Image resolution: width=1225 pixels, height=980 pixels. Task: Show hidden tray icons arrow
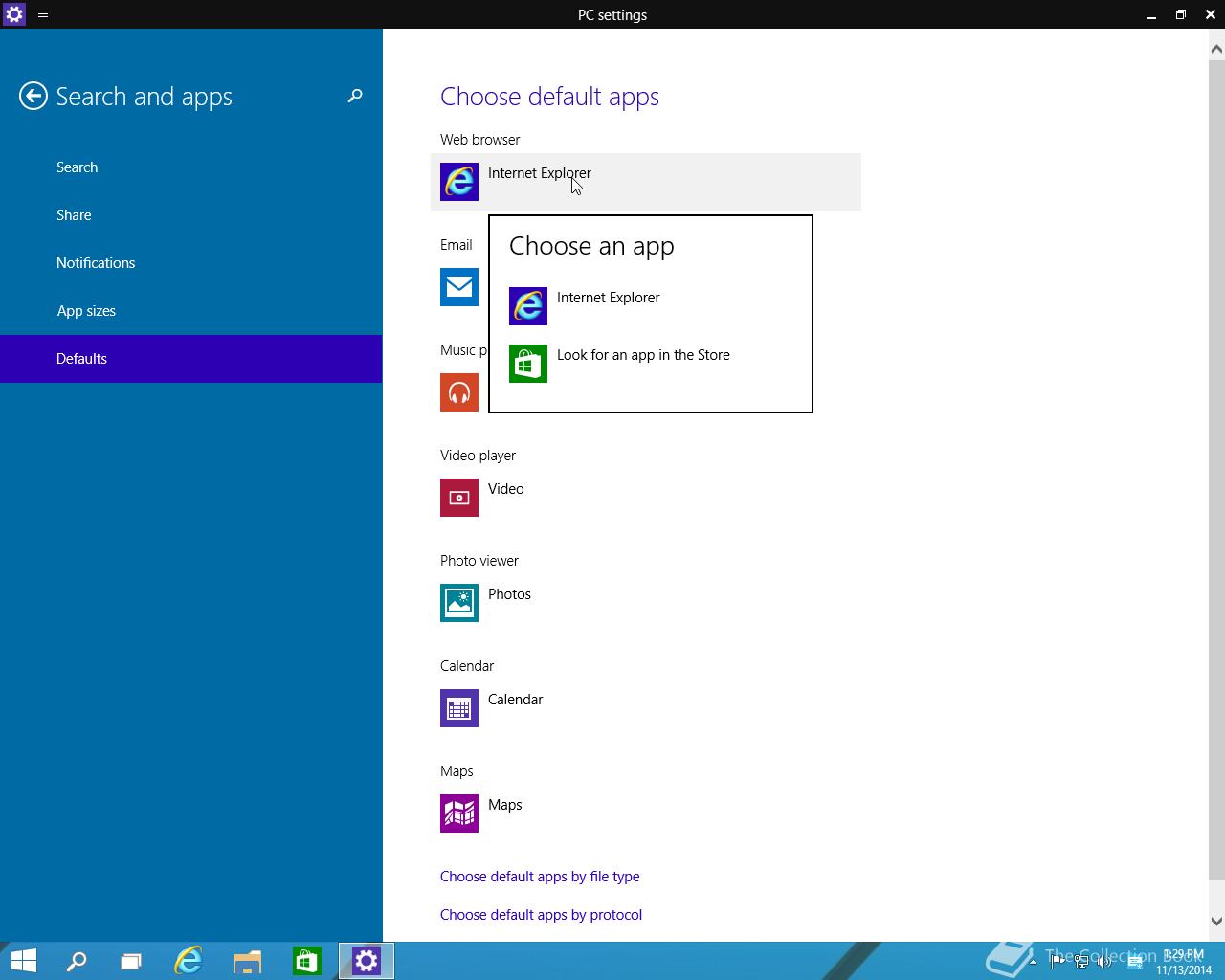(x=1033, y=962)
